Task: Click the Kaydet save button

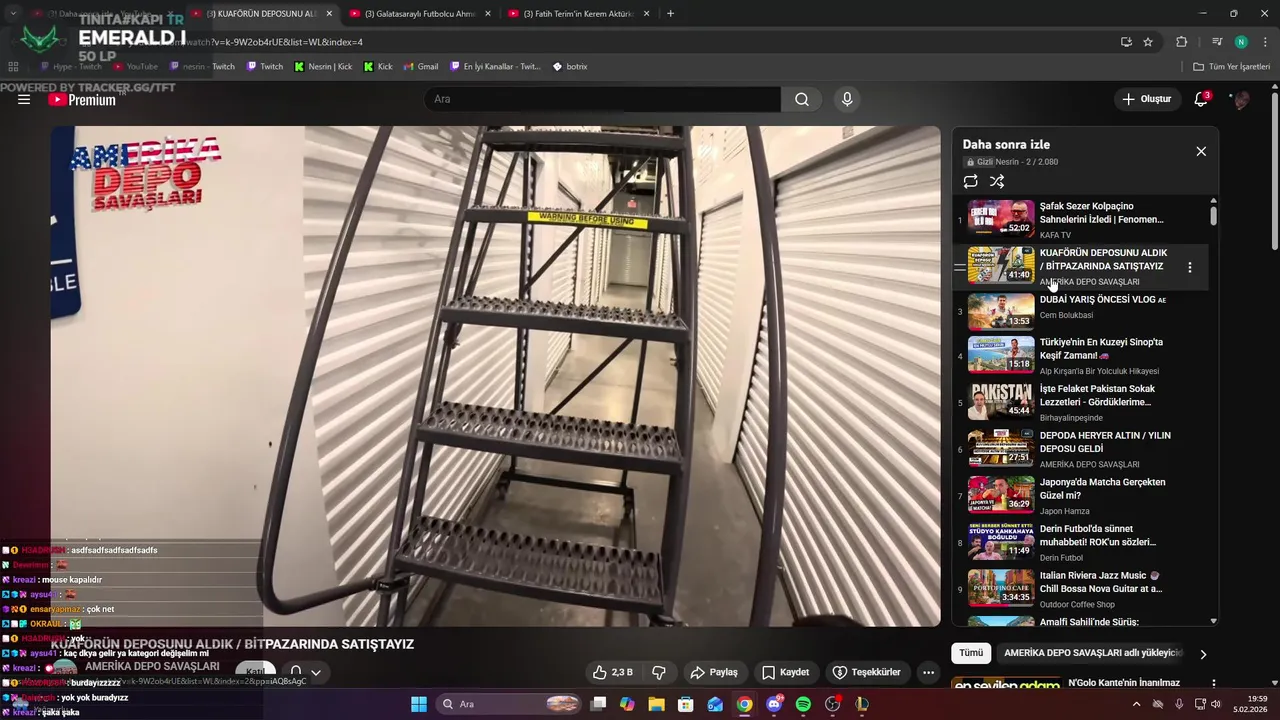Action: [785, 672]
